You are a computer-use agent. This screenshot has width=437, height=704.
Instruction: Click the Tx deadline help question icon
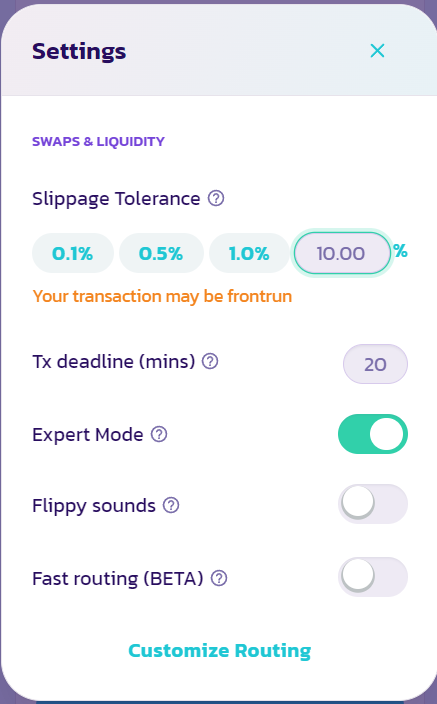point(210,361)
